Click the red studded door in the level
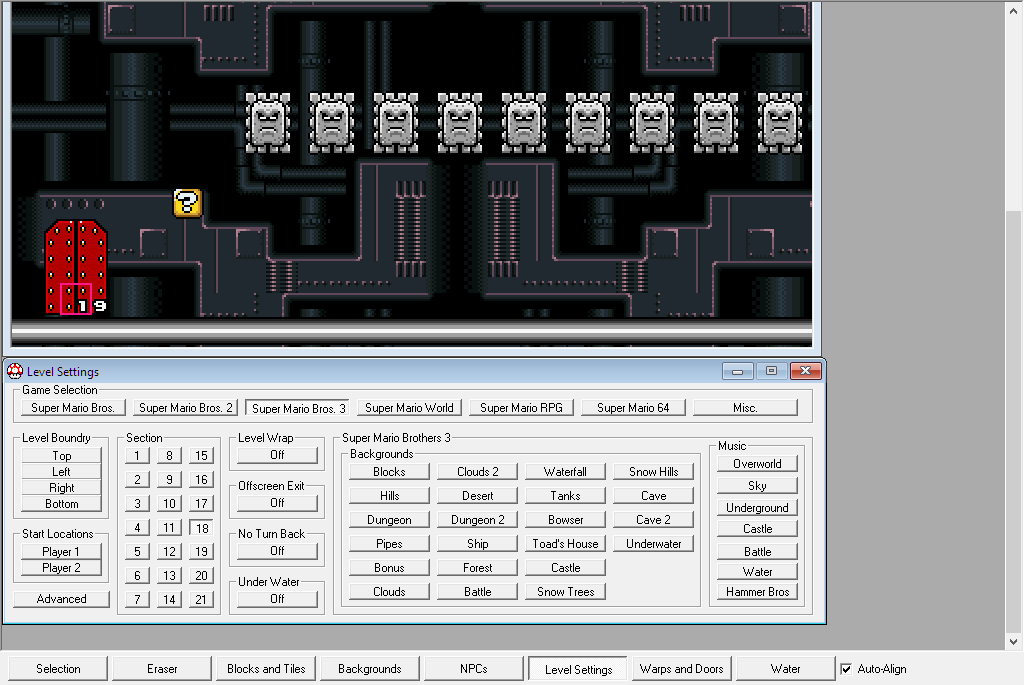The image size is (1024, 685). click(76, 267)
